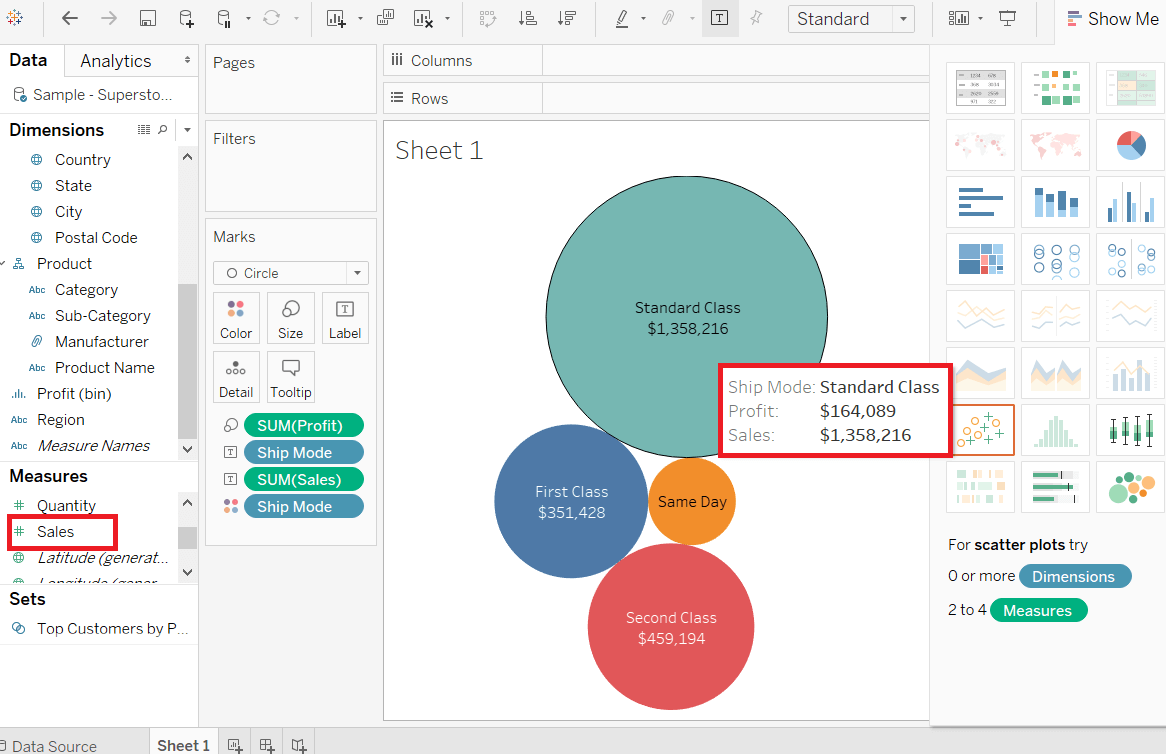
Task: Click the Undo back arrow
Action: [70, 19]
